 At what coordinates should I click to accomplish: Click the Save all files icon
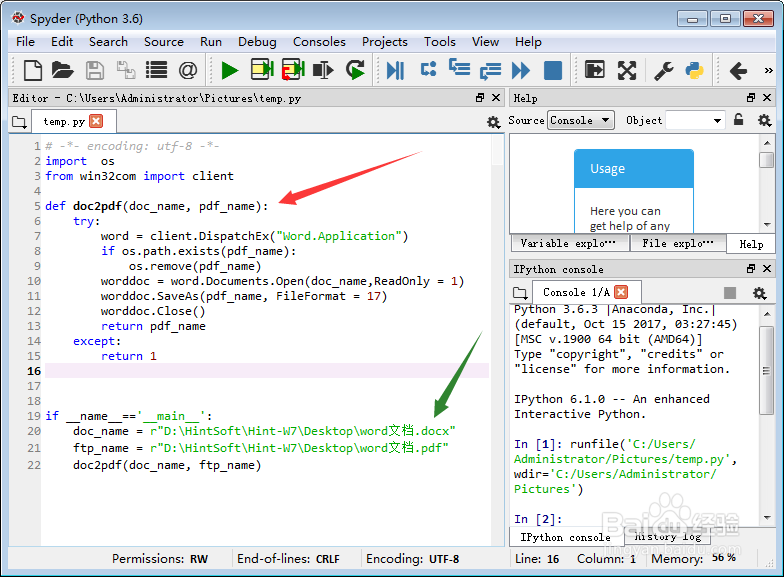pos(126,70)
